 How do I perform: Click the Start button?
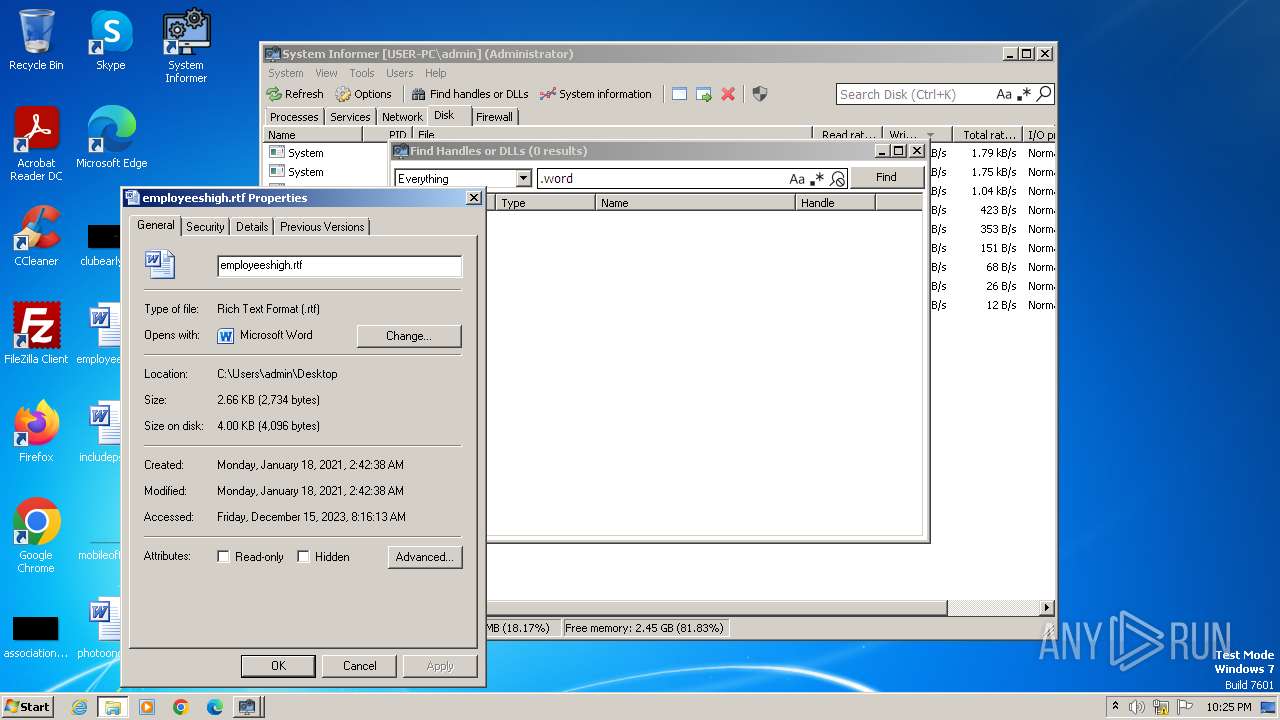pyautogui.click(x=28, y=706)
